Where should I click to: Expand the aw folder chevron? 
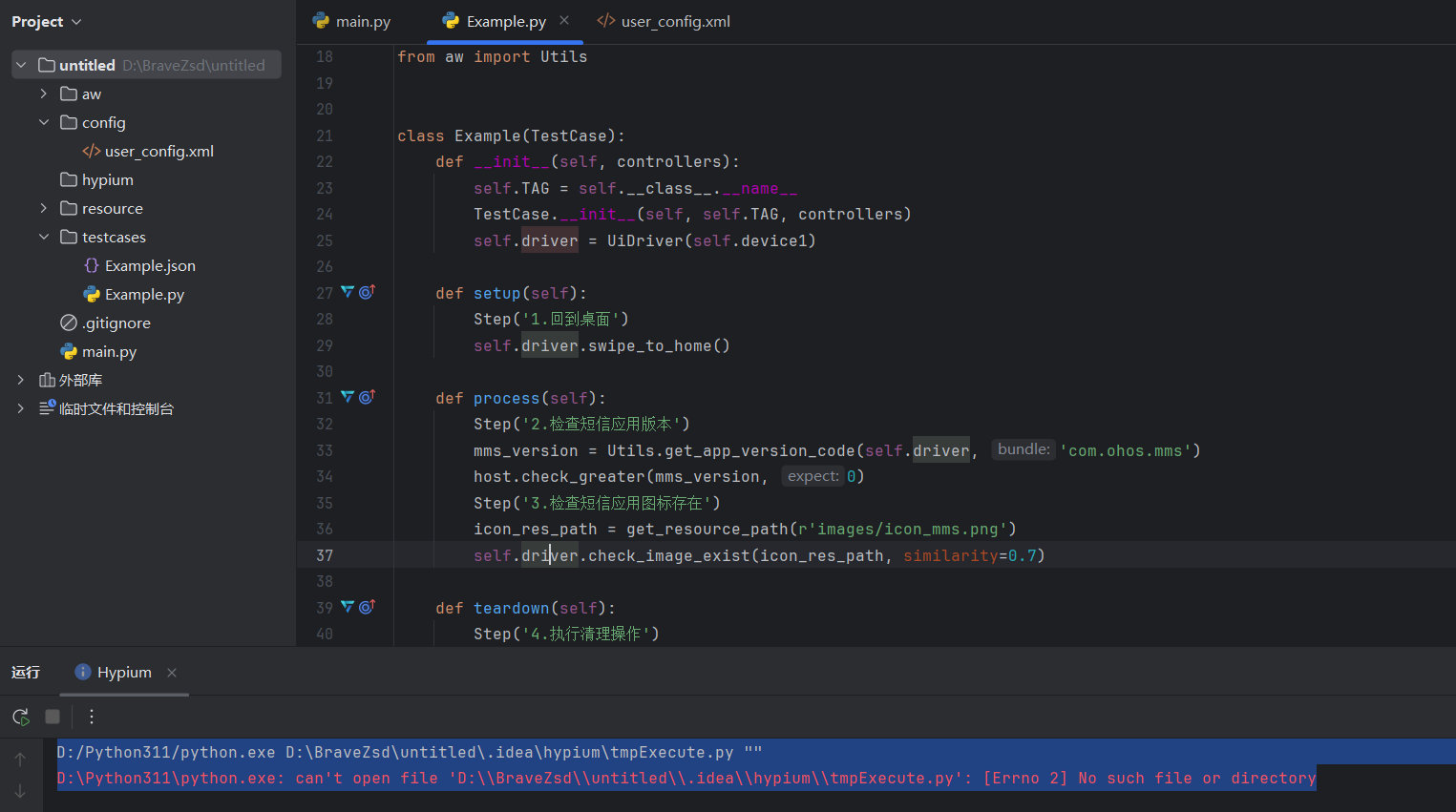[44, 94]
